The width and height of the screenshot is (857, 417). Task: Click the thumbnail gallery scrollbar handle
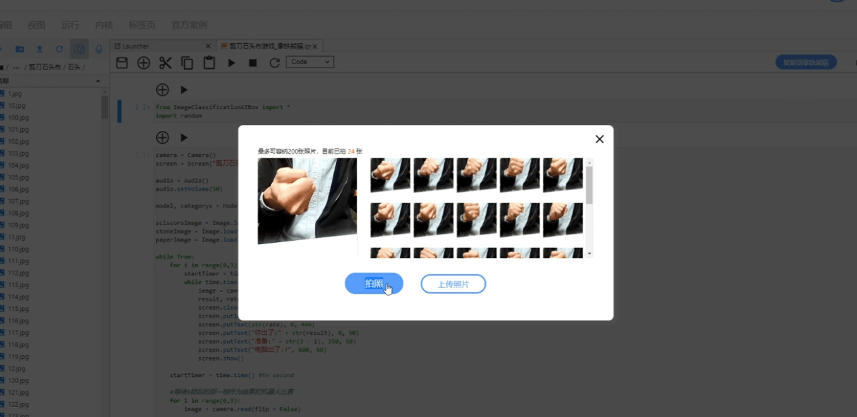pyautogui.click(x=589, y=185)
